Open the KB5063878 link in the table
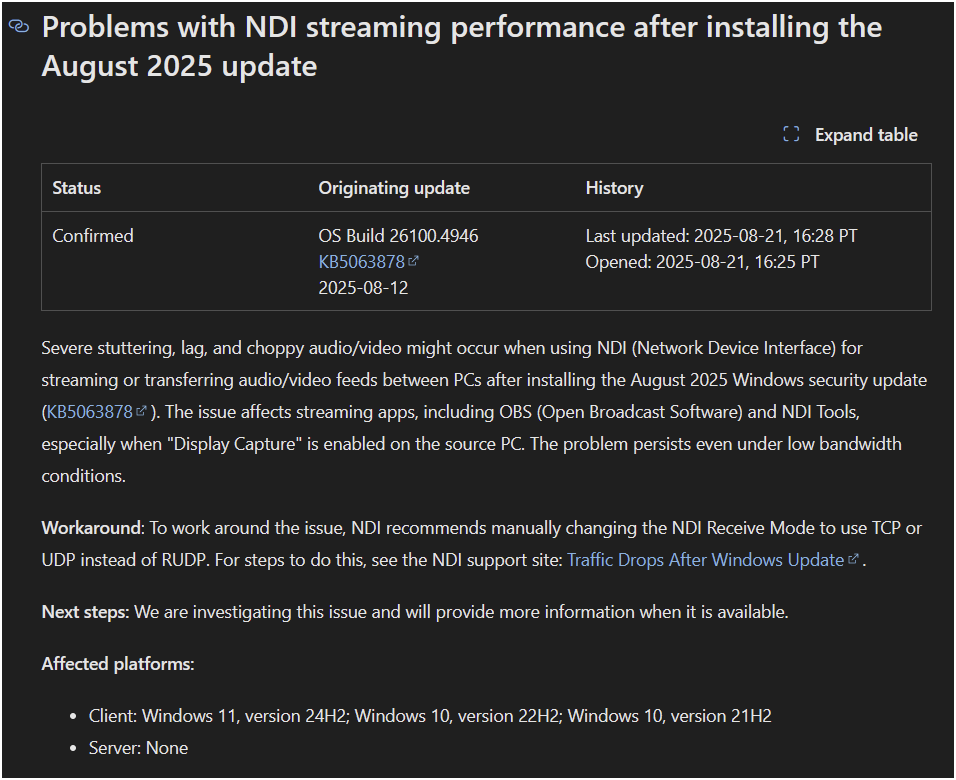The height and width of the screenshot is (780, 956). click(362, 262)
